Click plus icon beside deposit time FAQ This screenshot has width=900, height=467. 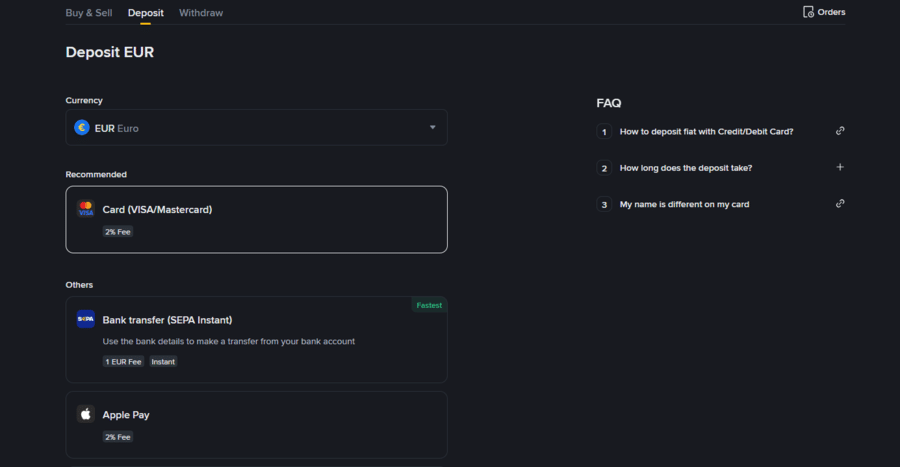[840, 167]
